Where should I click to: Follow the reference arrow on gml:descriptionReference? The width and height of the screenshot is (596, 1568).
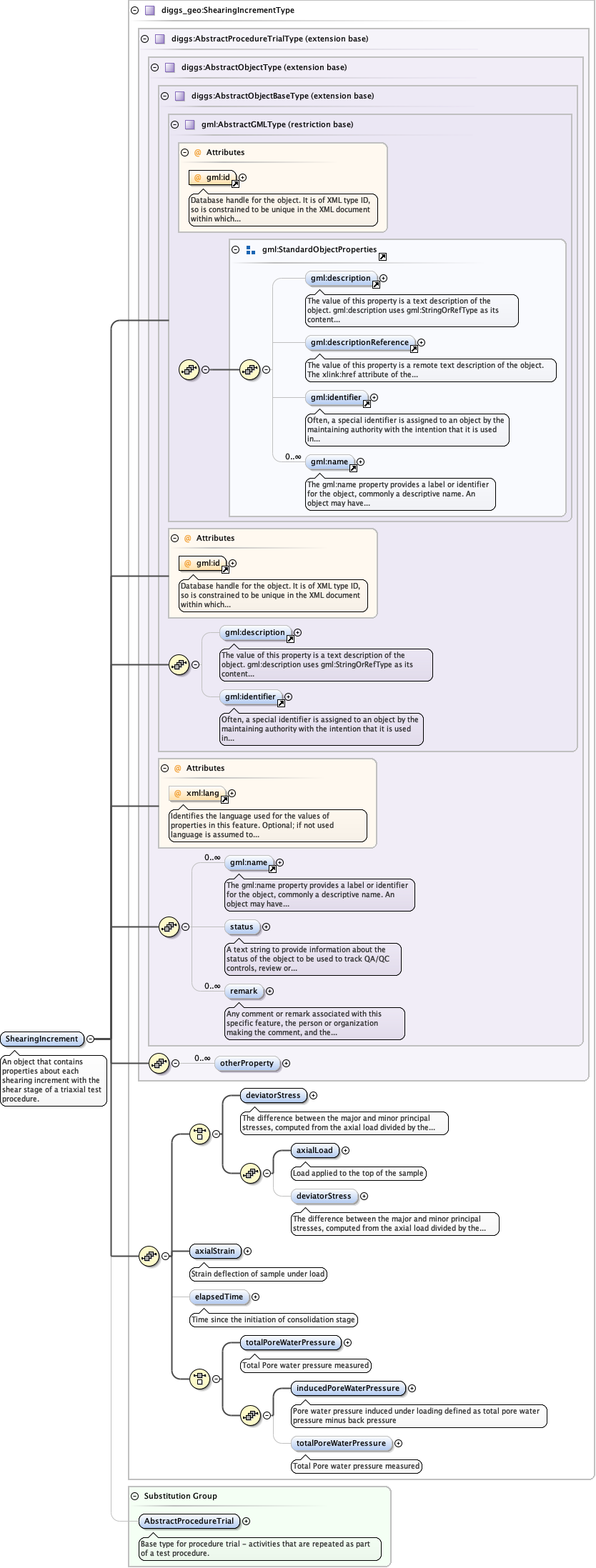pos(414,349)
